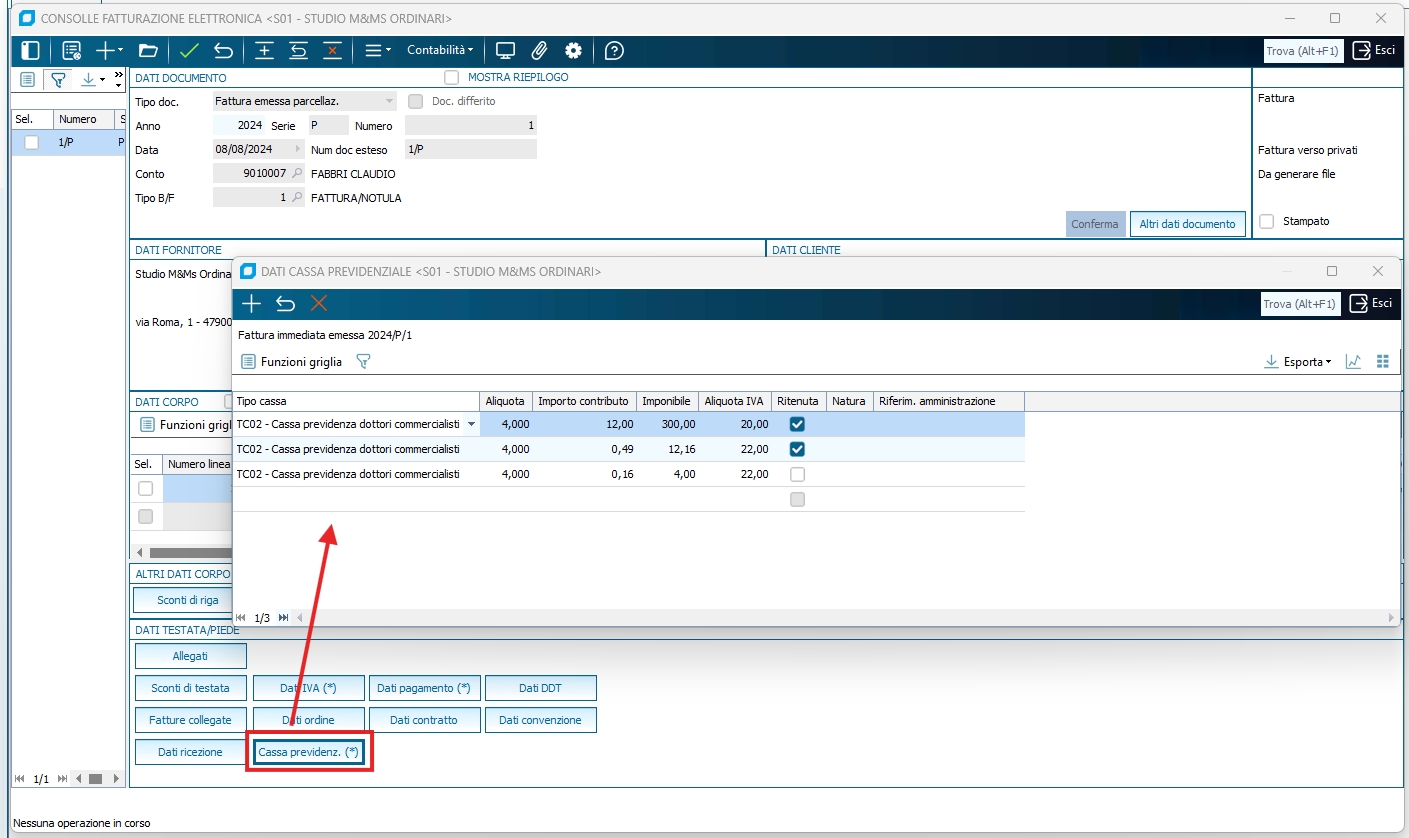Uncheck Ritenuta for the 12,00 contributo row

tap(797, 424)
